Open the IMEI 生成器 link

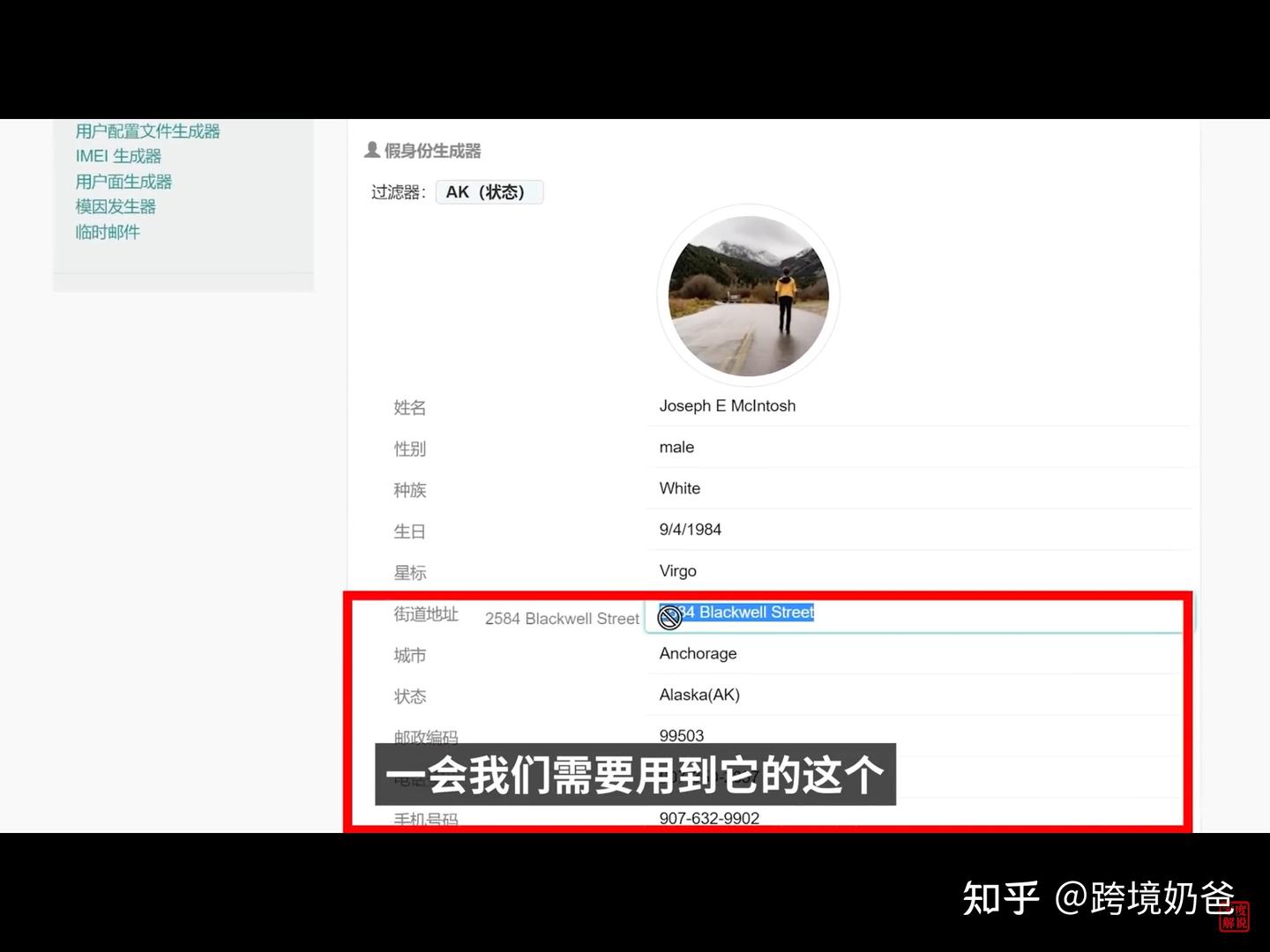(x=117, y=155)
